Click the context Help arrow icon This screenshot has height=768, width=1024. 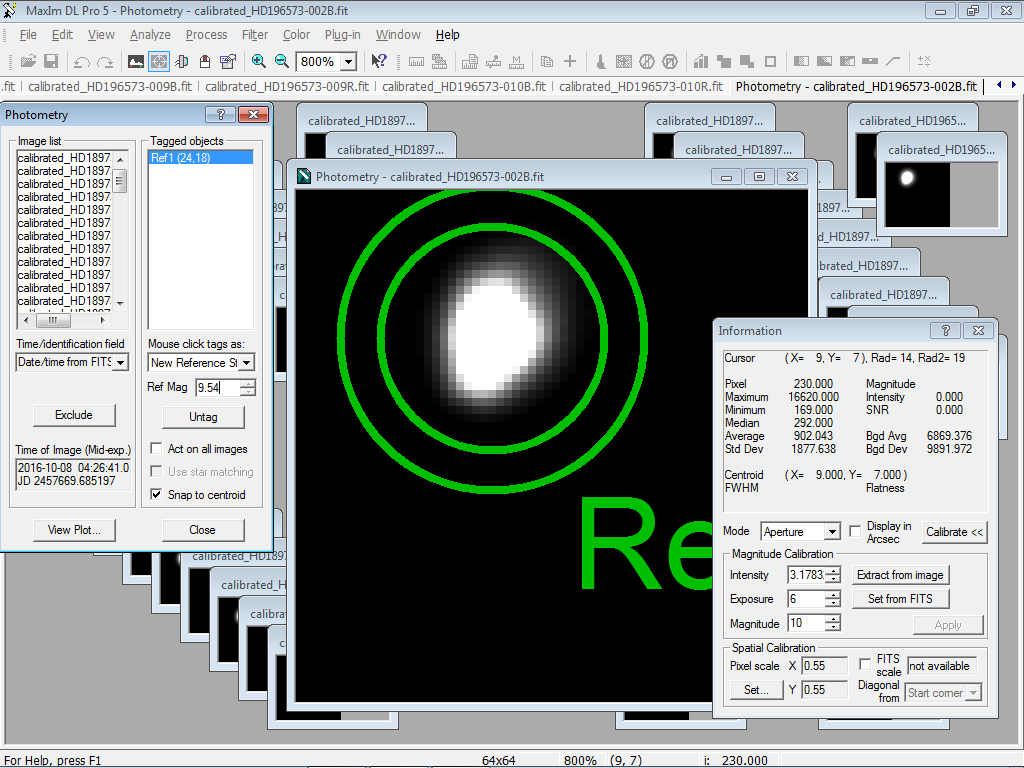point(379,61)
